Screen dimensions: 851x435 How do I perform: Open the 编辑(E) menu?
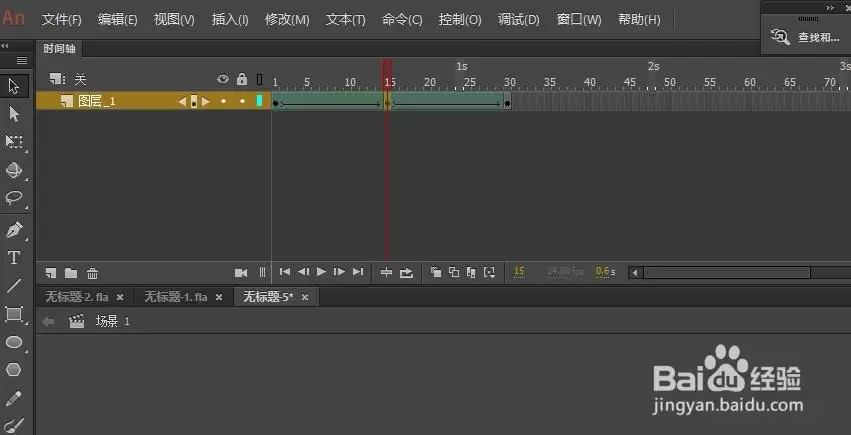[117, 20]
